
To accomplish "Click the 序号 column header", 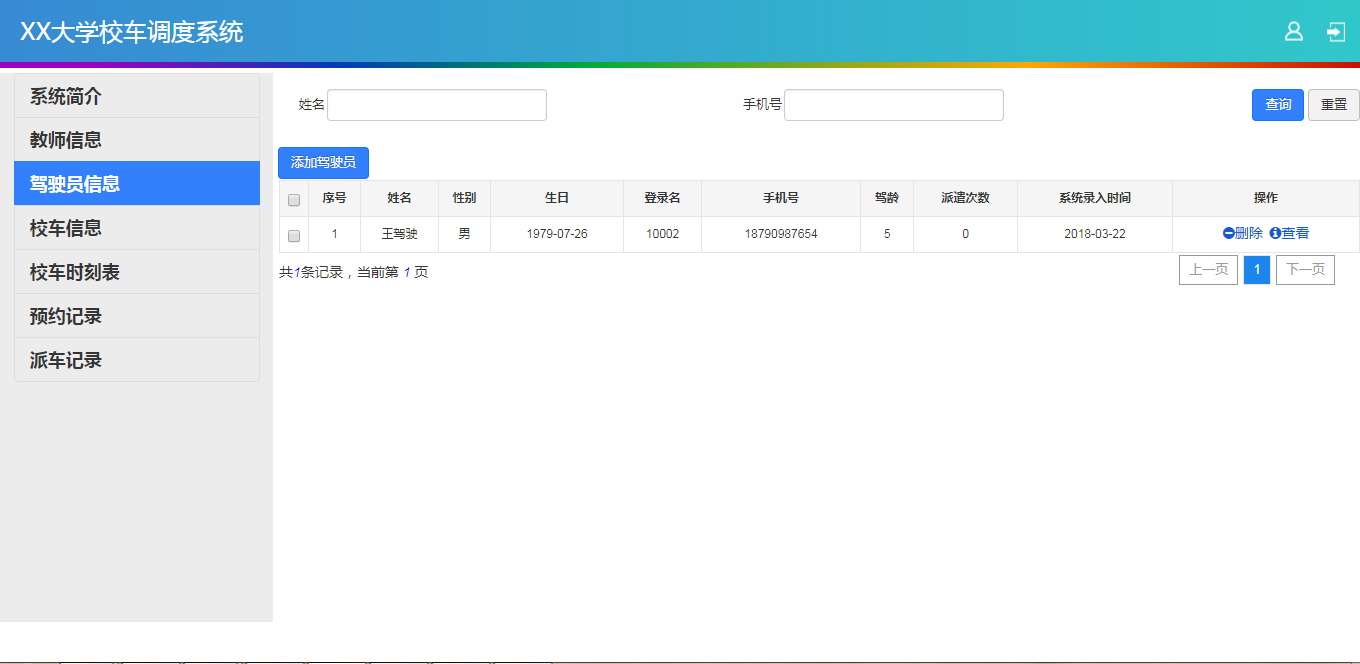I will pyautogui.click(x=334, y=198).
